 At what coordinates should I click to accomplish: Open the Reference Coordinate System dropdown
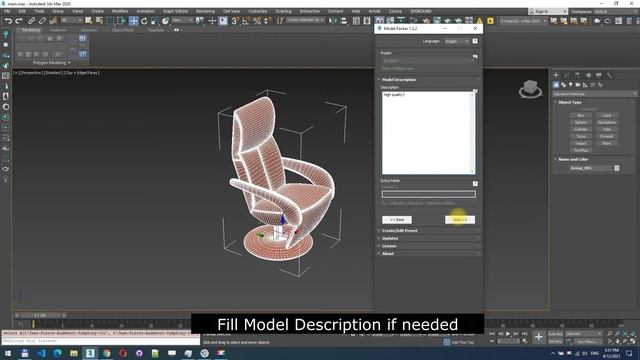click(x=182, y=20)
